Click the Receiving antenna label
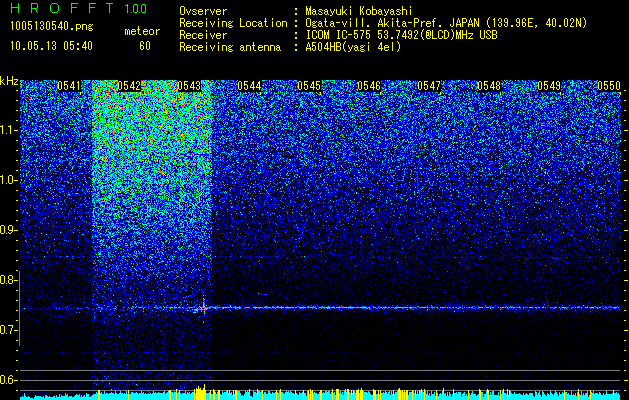629x400 pixels. coord(230,47)
